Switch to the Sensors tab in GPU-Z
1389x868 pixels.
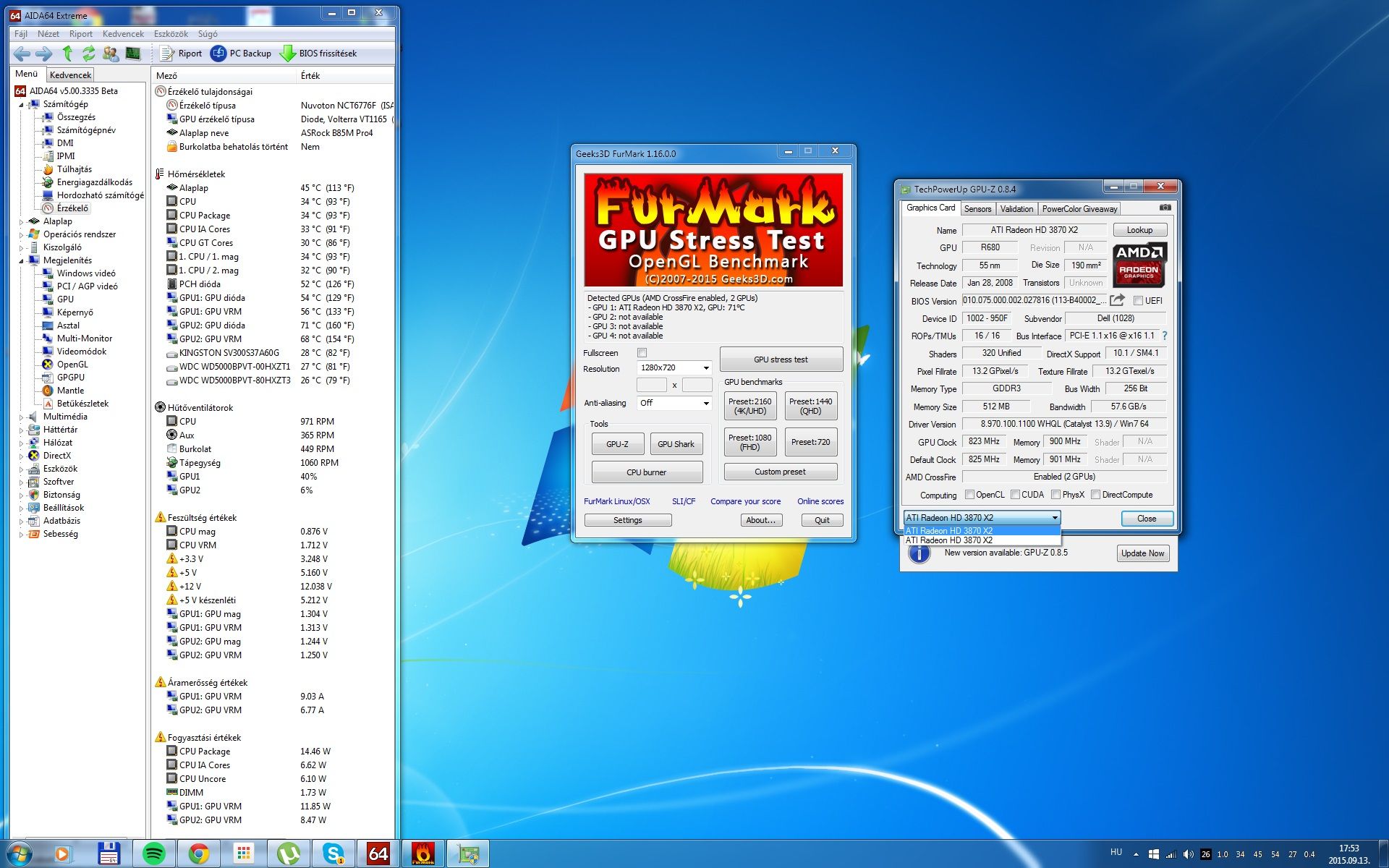(977, 209)
